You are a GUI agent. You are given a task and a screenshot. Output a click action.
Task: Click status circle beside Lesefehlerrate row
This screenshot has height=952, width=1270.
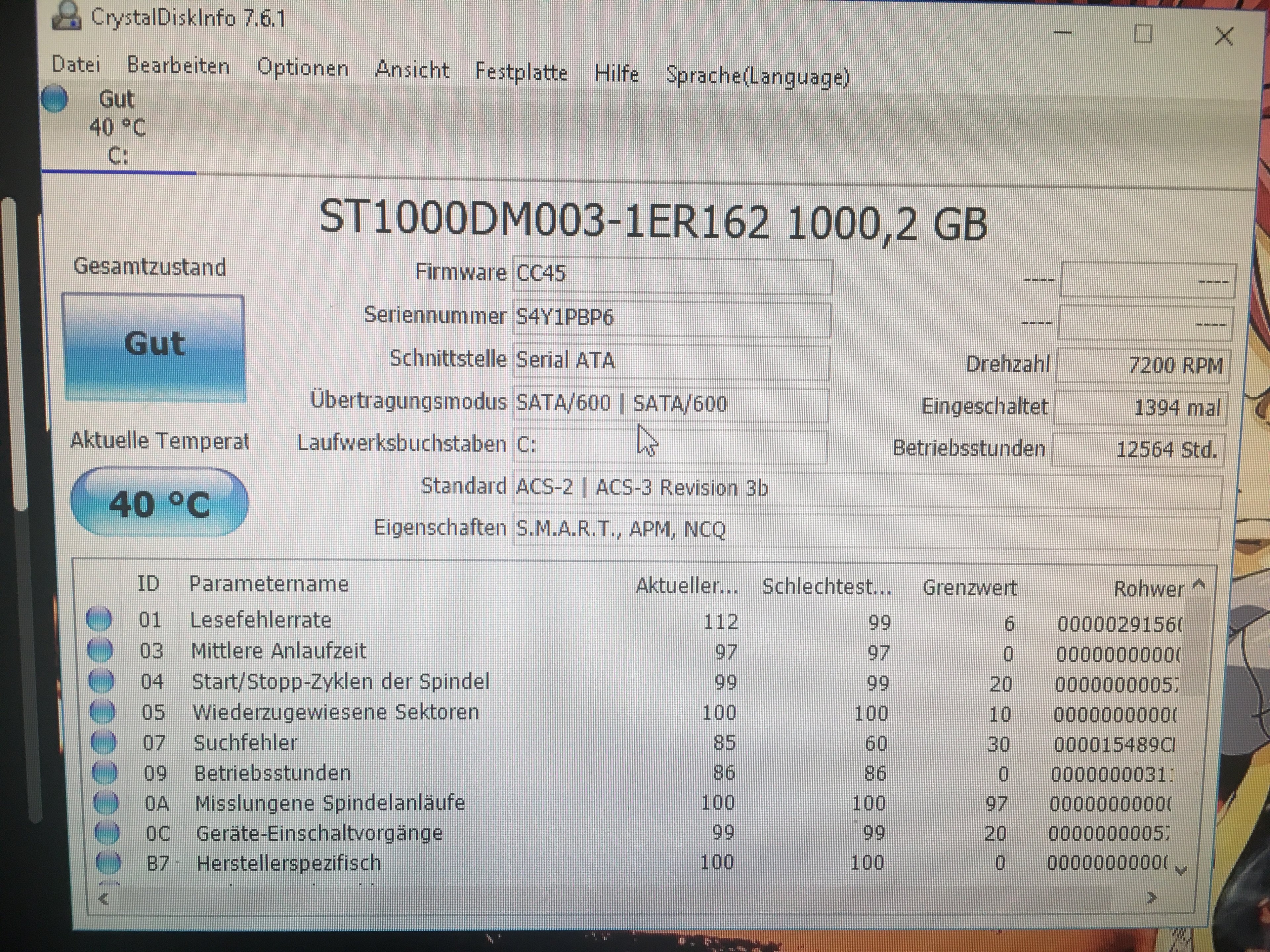(x=99, y=619)
